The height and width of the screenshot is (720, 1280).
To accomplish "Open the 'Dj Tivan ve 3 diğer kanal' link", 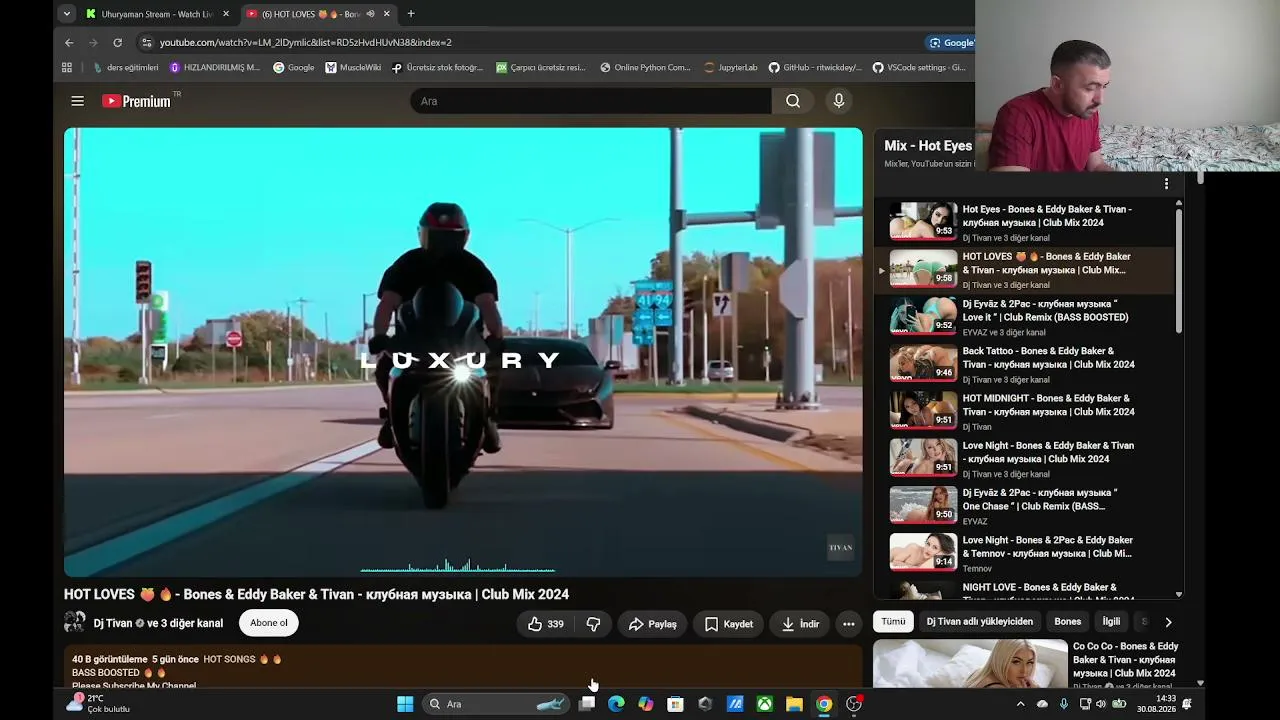I will click(x=158, y=623).
